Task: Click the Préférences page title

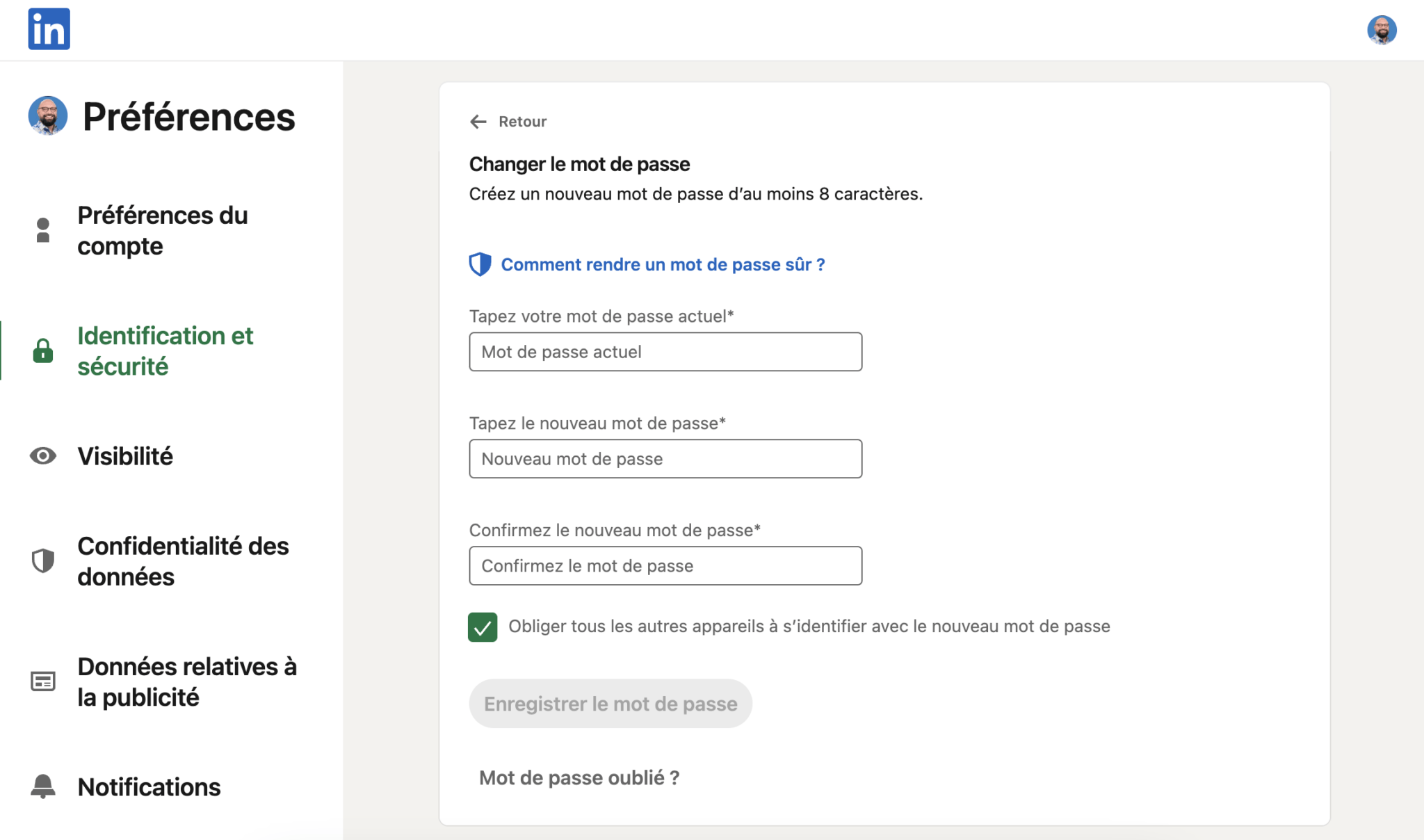Action: tap(189, 116)
